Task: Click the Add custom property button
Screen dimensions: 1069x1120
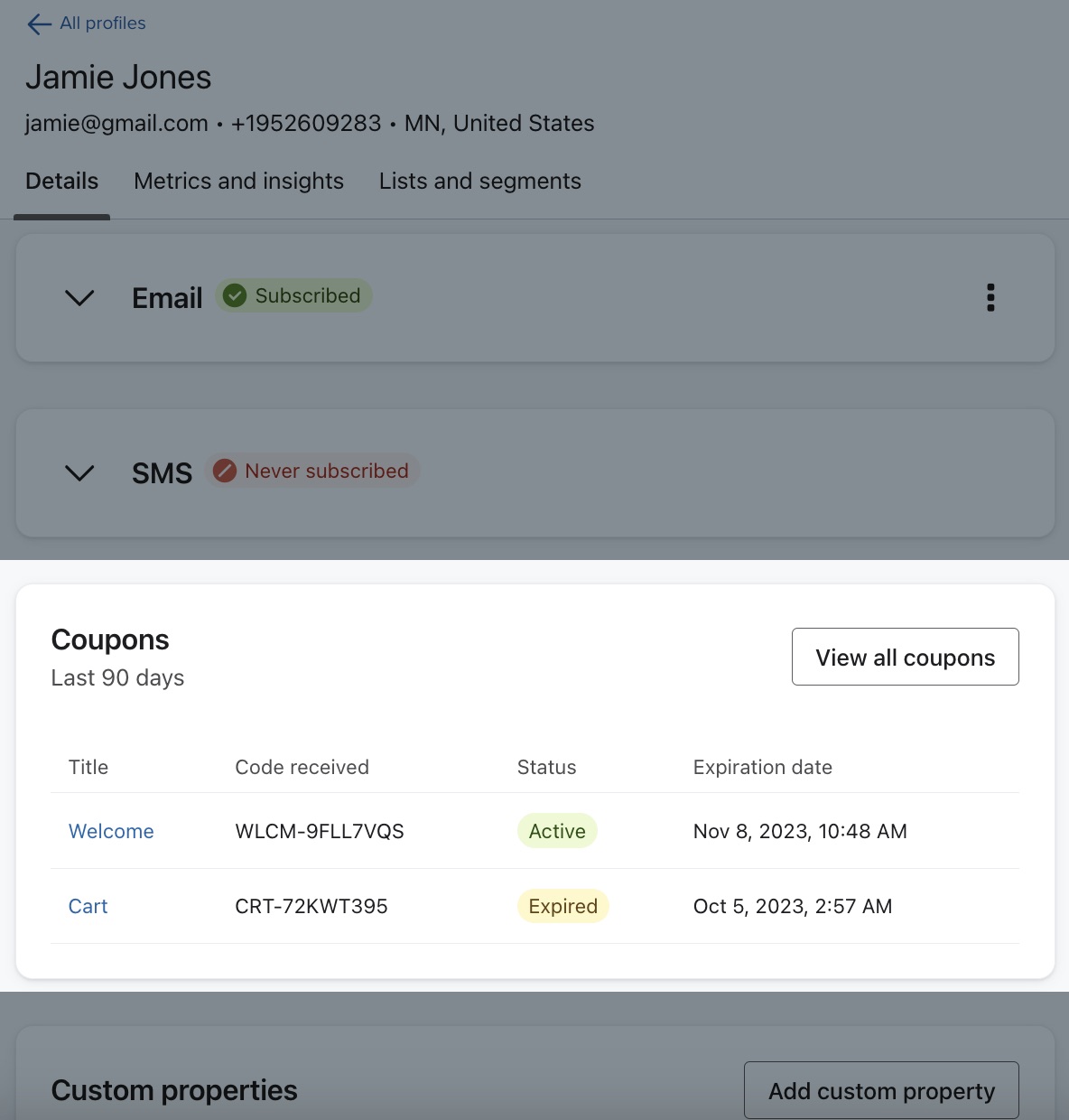Action: coord(880,1090)
